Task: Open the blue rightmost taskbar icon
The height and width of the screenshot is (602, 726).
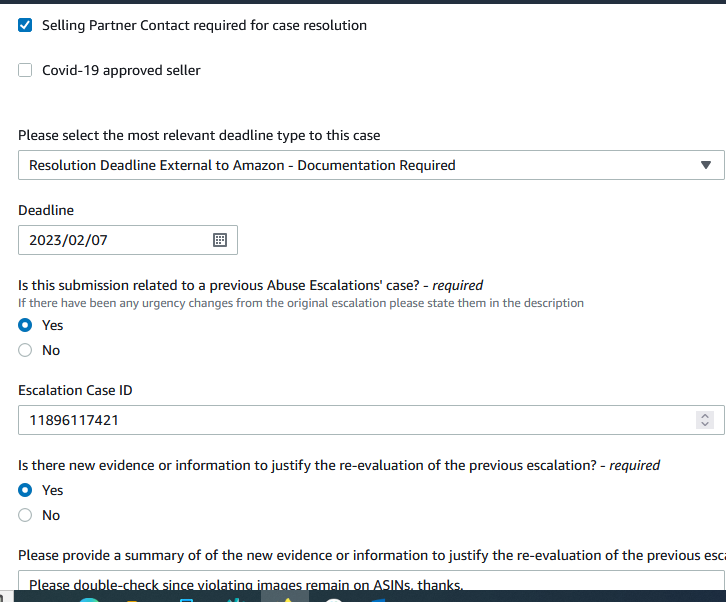Action: pos(377,600)
